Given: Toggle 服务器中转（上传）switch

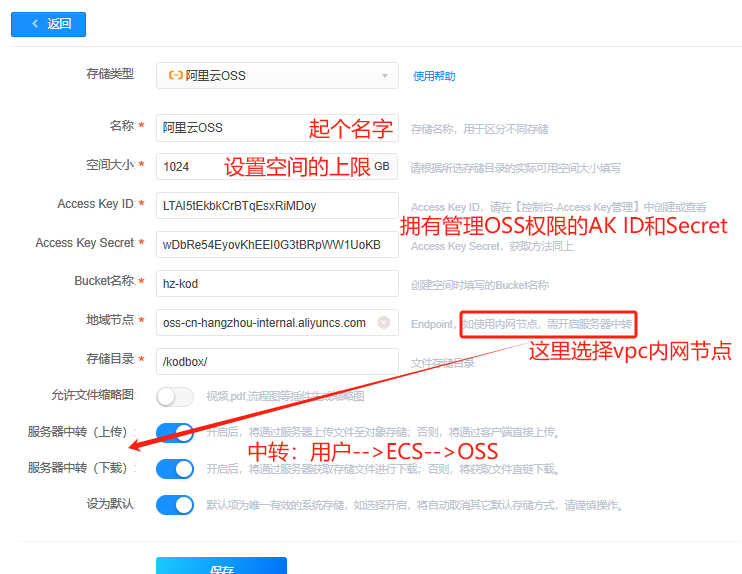Looking at the screenshot, I should pyautogui.click(x=175, y=433).
